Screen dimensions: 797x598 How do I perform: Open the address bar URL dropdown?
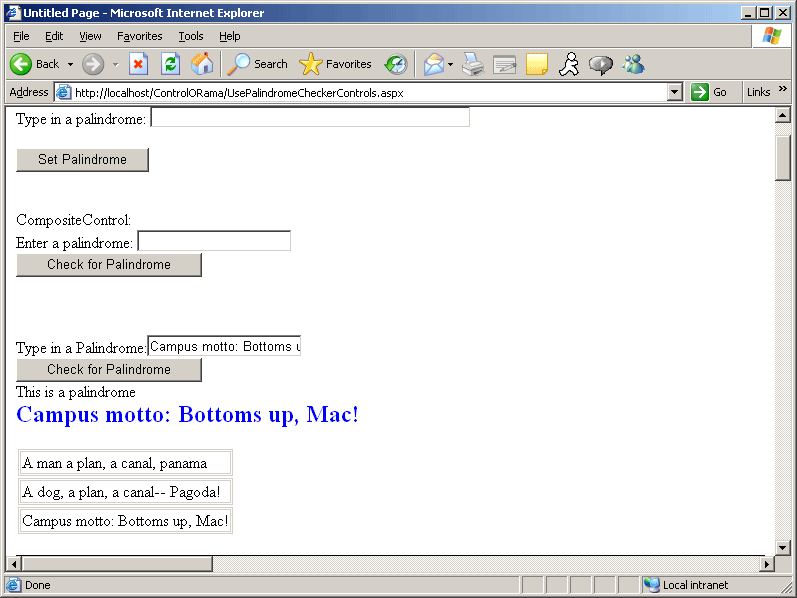pyautogui.click(x=674, y=92)
